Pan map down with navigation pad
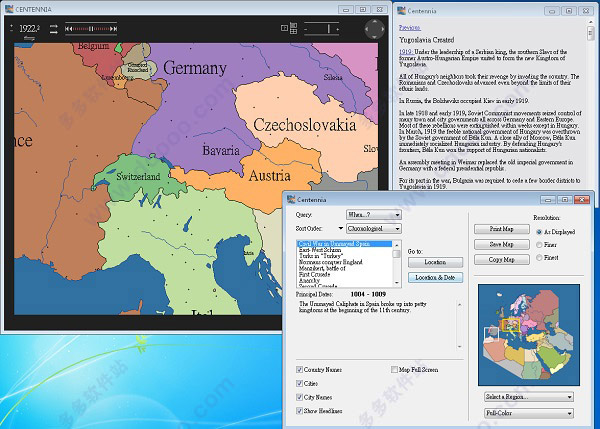 coord(375,36)
